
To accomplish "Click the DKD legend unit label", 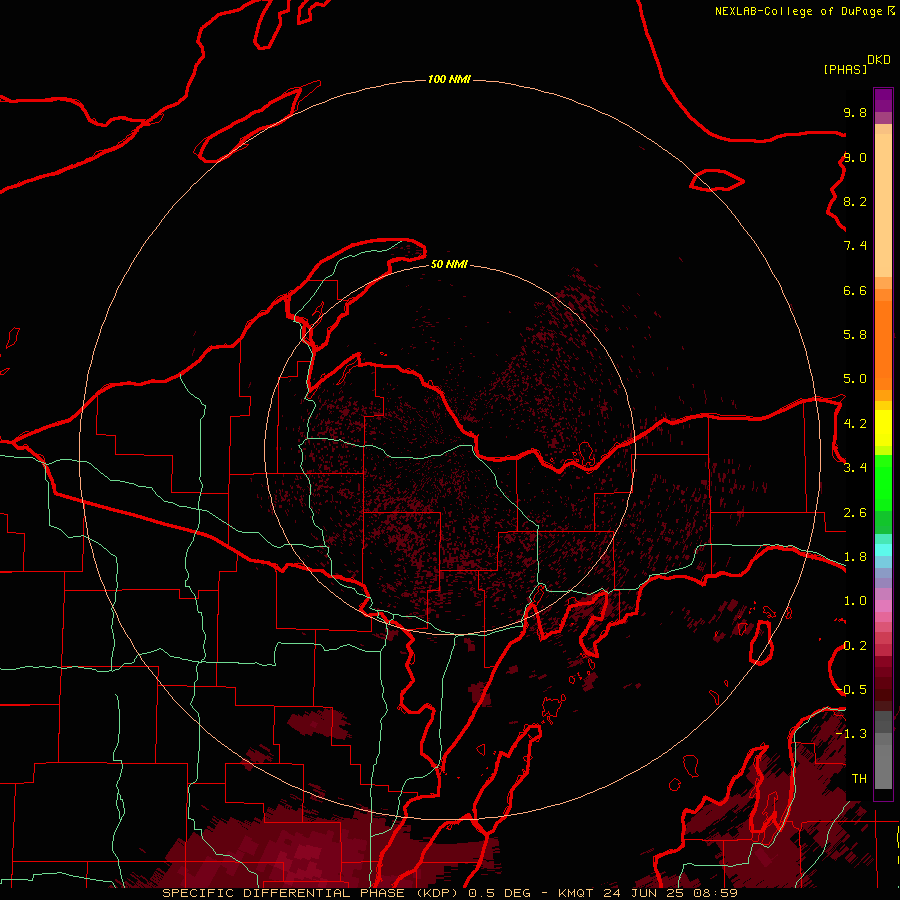I will click(x=879, y=59).
